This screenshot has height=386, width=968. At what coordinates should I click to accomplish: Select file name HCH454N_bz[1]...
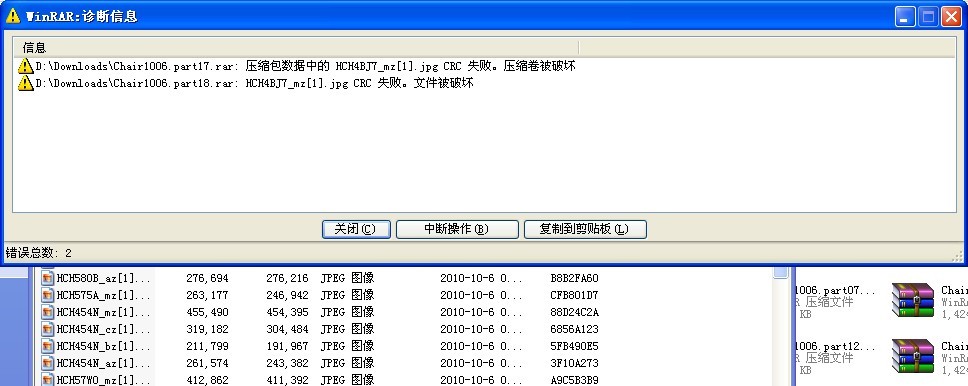(104, 346)
